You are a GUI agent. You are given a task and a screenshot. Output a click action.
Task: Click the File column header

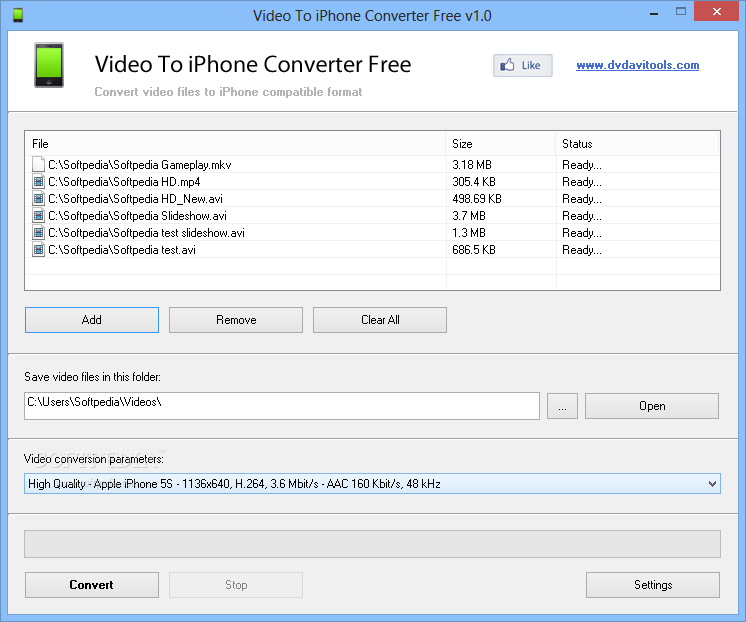pyautogui.click(x=236, y=144)
